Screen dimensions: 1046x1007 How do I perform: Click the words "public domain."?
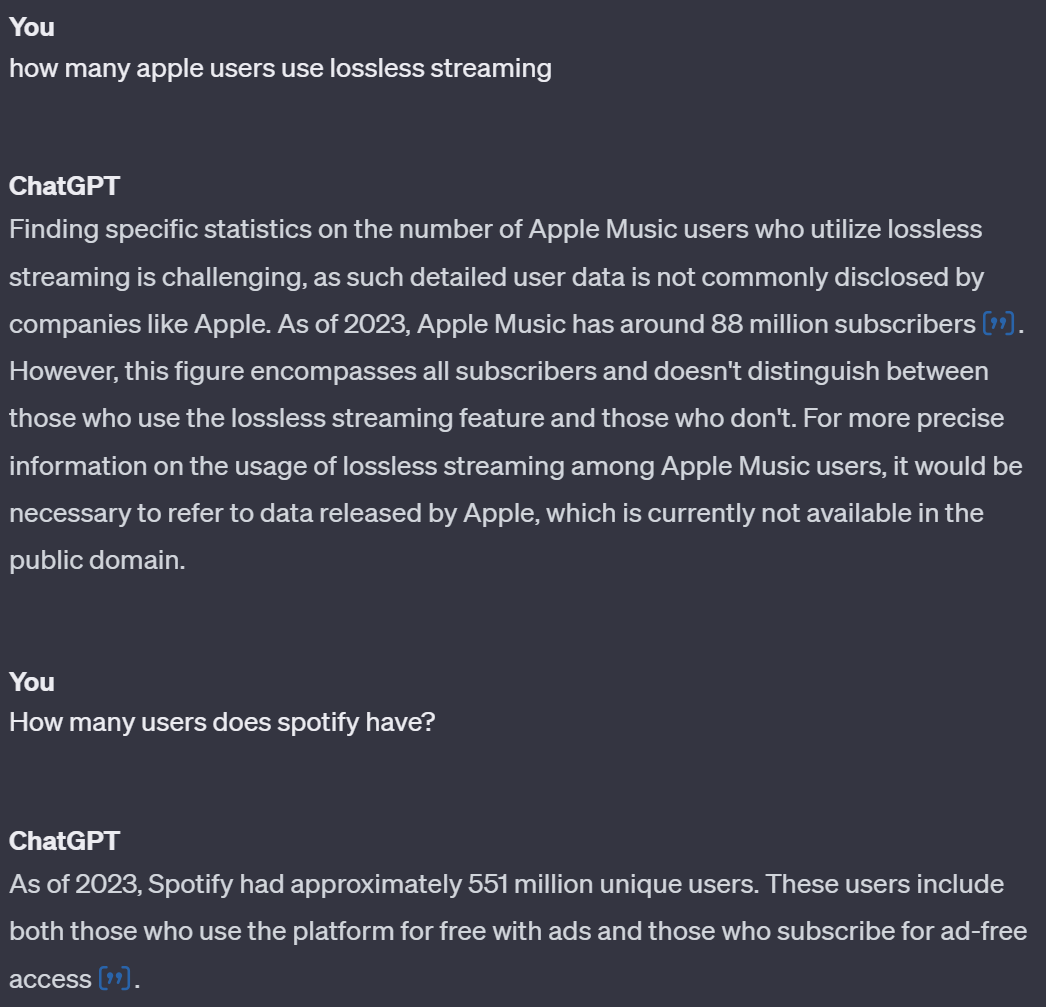pyautogui.click(x=97, y=560)
